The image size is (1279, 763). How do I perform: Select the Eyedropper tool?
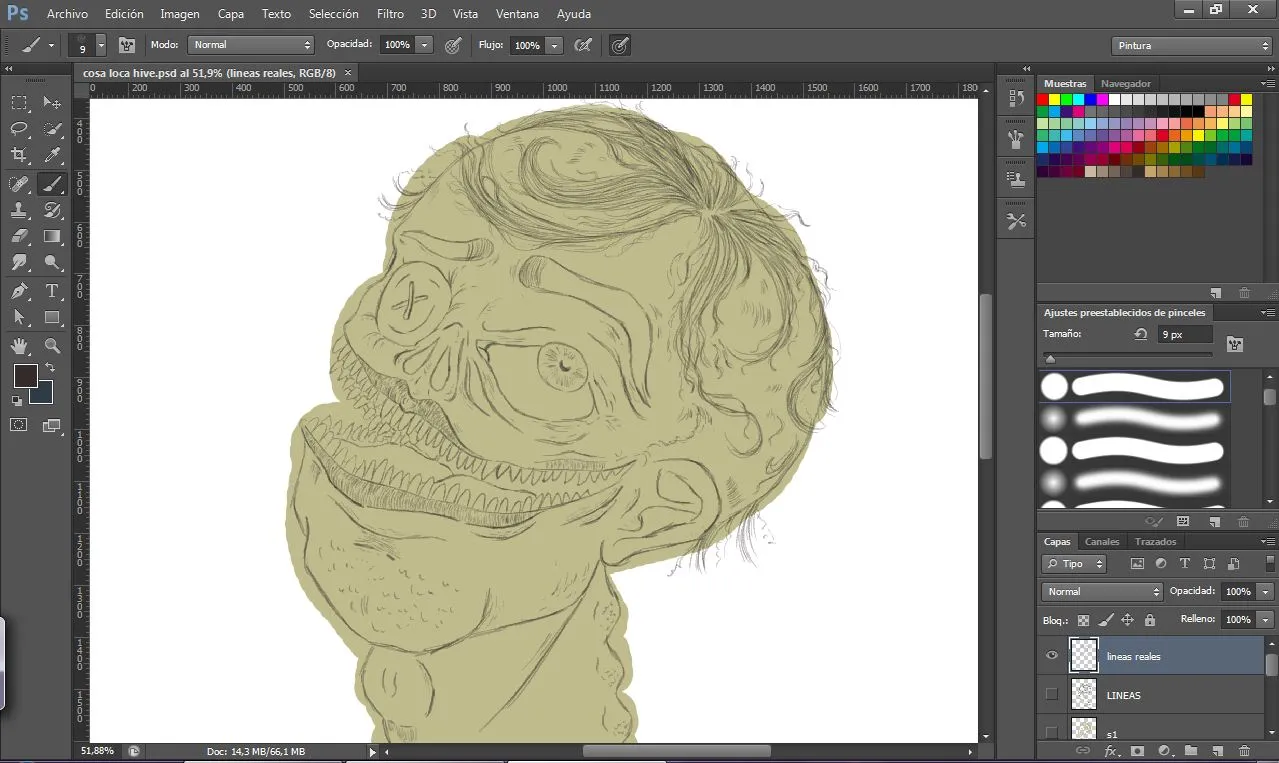coord(52,155)
